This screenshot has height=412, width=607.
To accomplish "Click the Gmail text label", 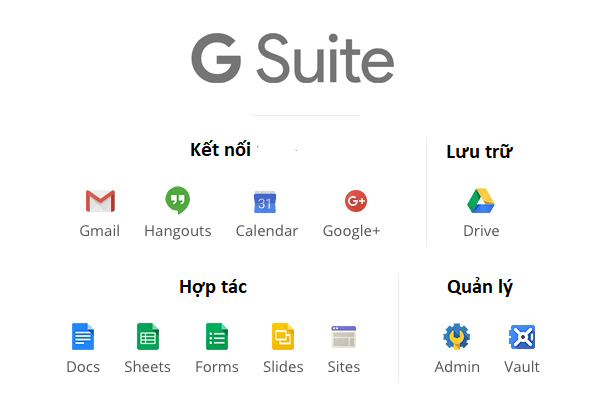I will tap(99, 231).
